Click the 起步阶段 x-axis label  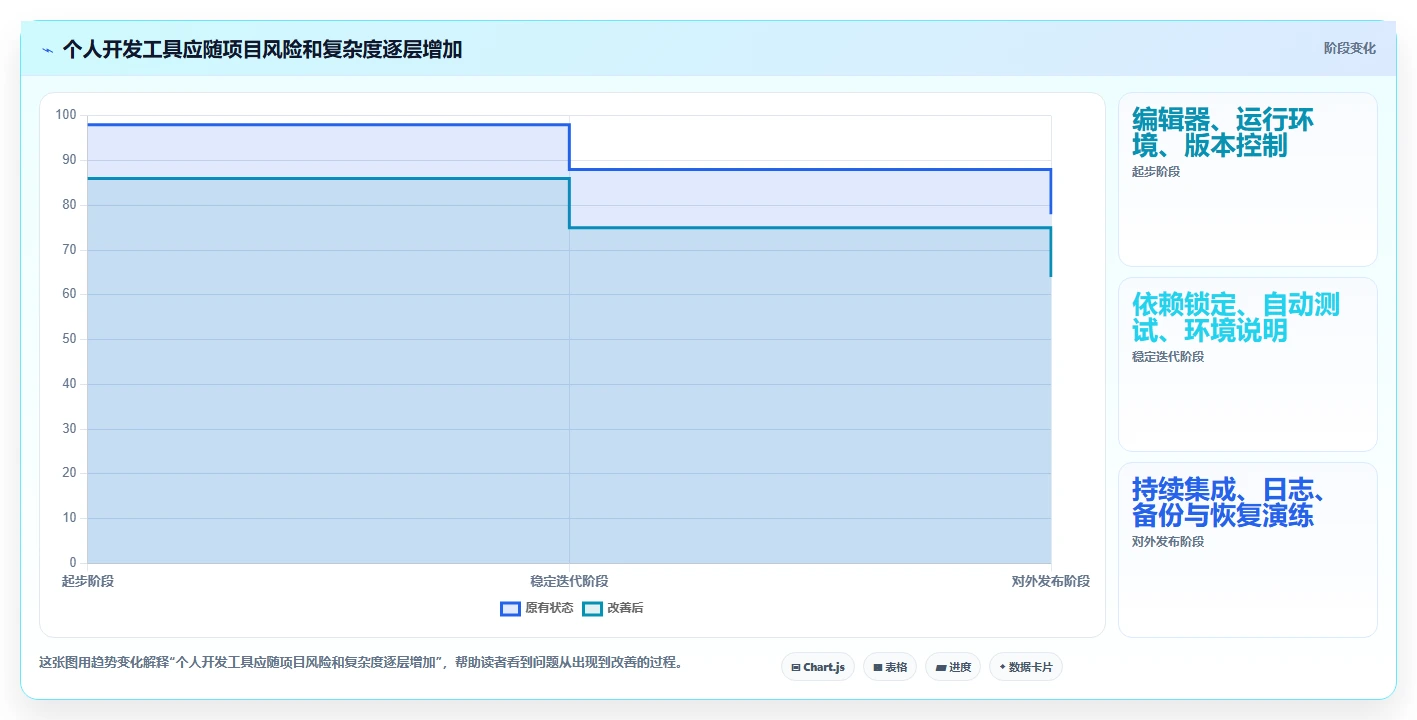(x=88, y=581)
